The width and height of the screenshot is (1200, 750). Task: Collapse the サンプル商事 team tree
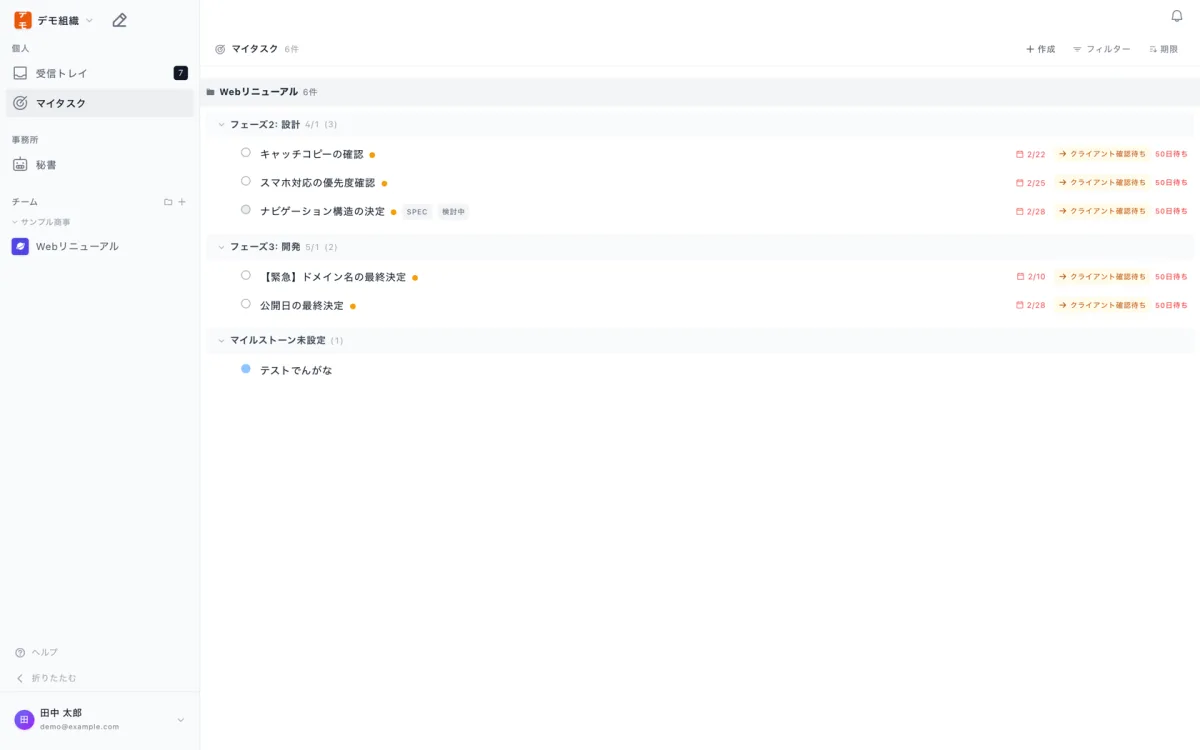15,222
